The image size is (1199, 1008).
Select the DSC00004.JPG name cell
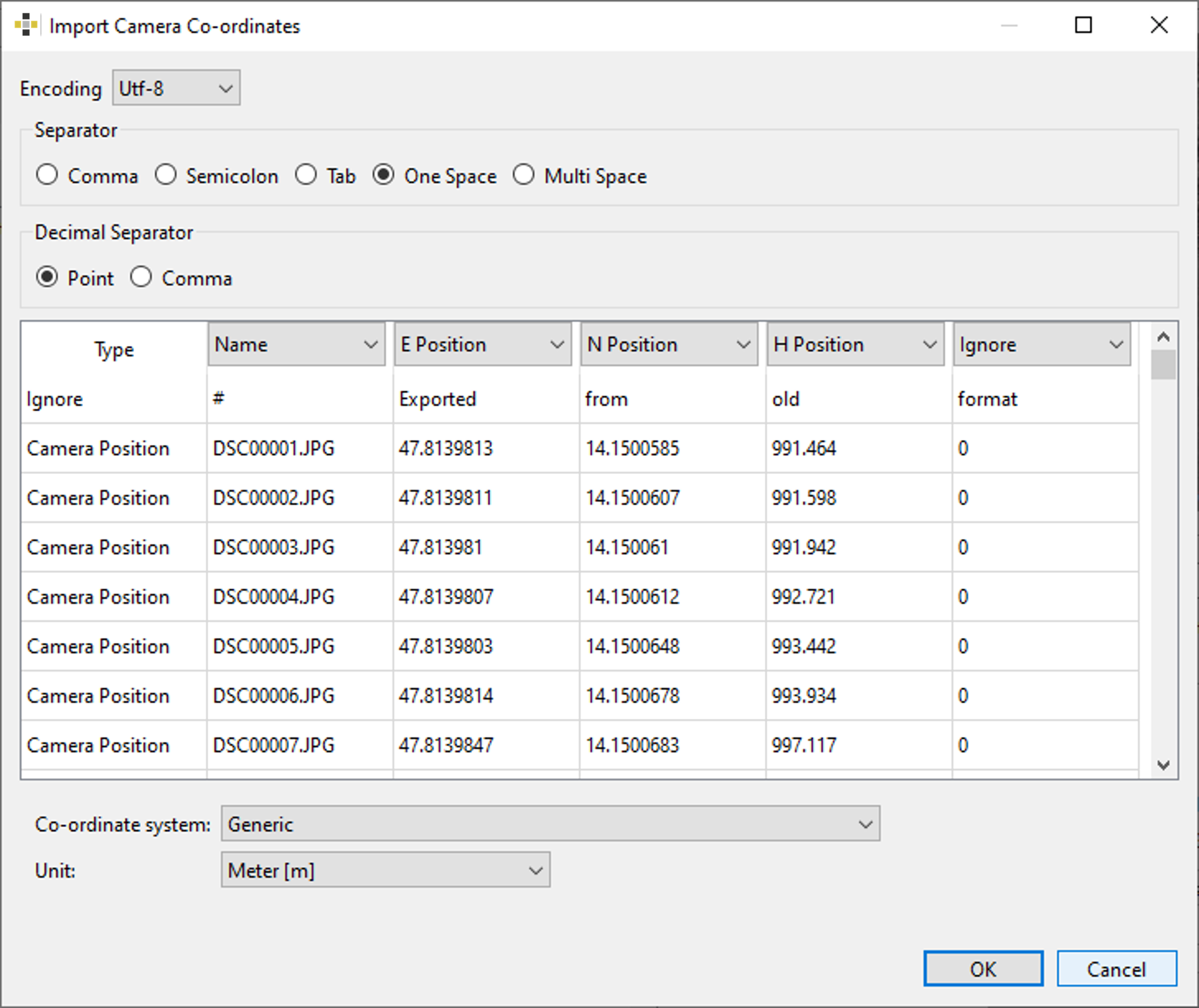tap(300, 597)
